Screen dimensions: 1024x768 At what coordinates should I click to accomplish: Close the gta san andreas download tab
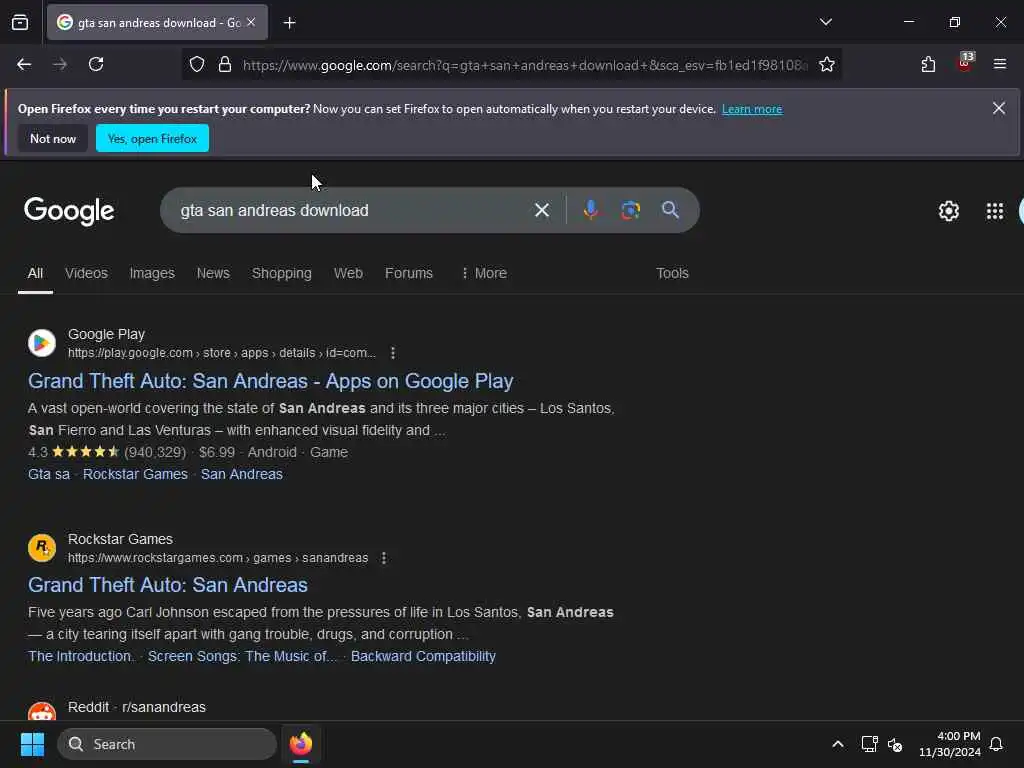(x=251, y=22)
